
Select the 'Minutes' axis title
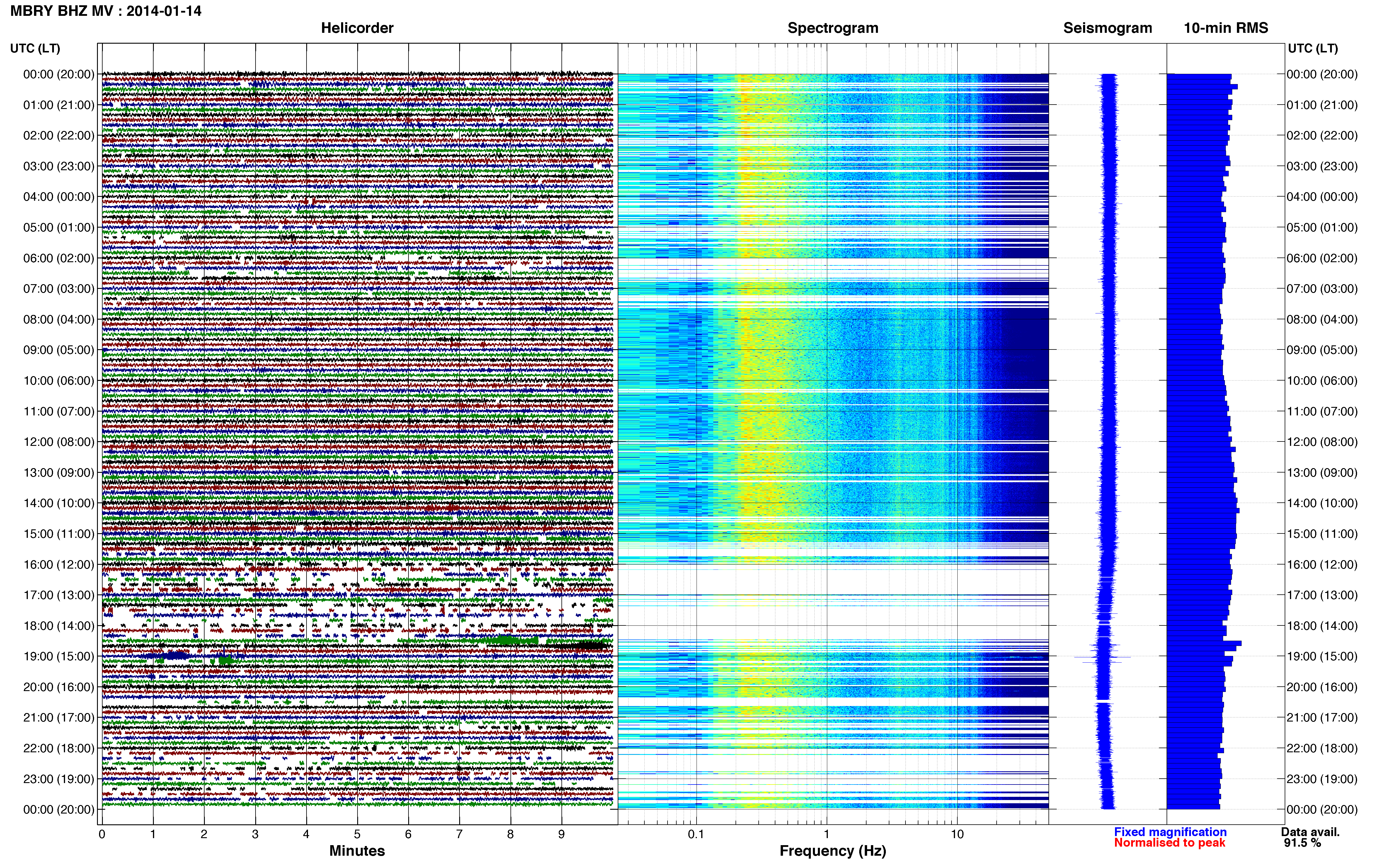357,851
